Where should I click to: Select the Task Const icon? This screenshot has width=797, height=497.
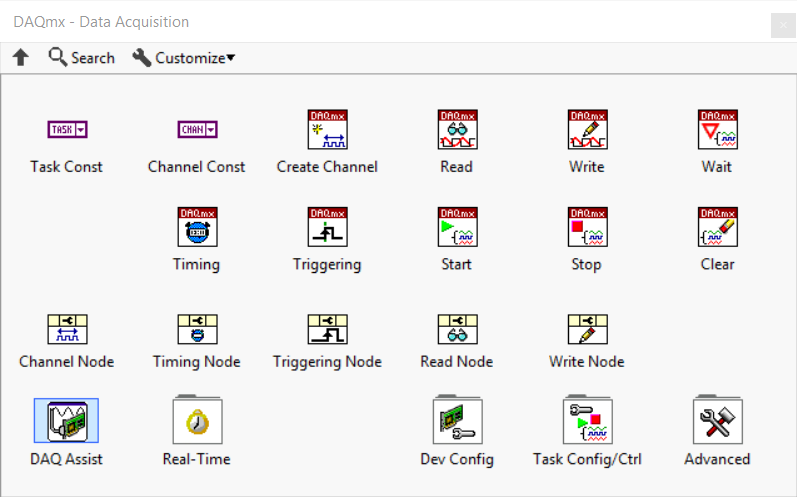[67, 130]
